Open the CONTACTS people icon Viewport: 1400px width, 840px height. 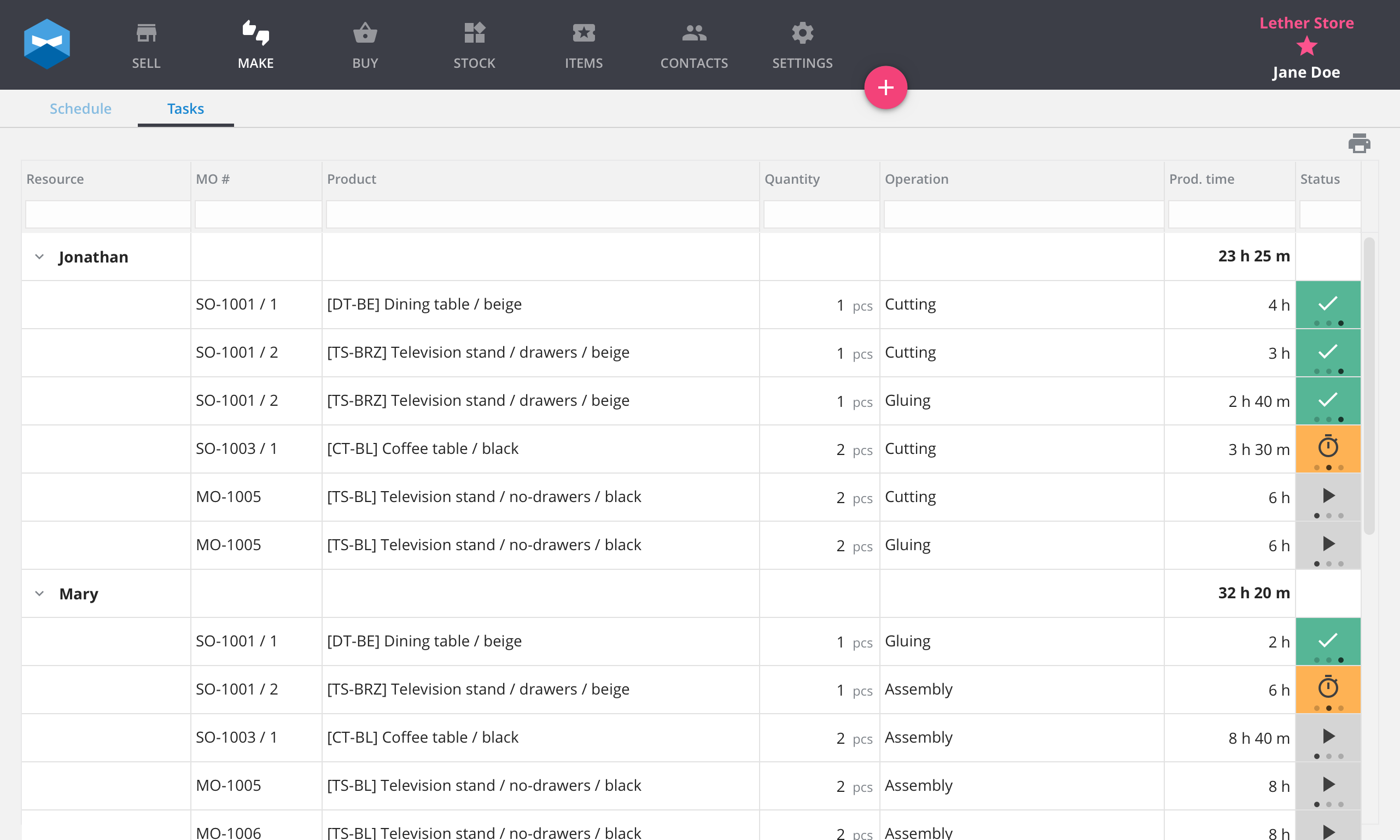(694, 33)
